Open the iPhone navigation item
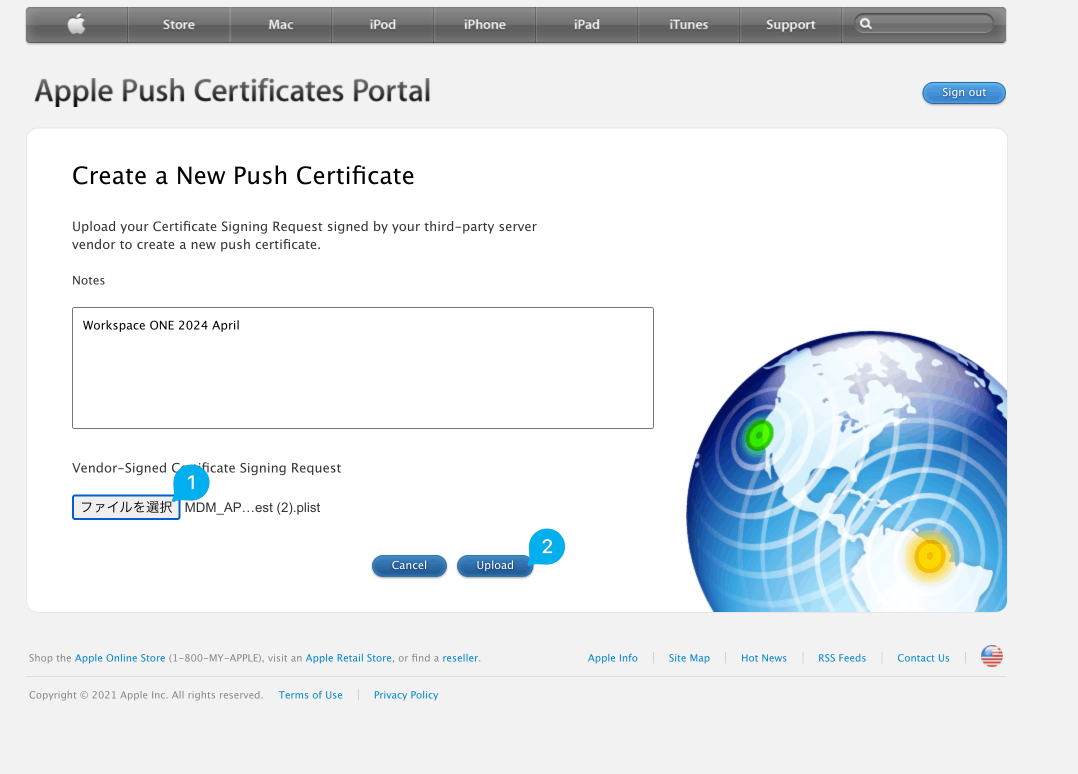 coord(485,25)
